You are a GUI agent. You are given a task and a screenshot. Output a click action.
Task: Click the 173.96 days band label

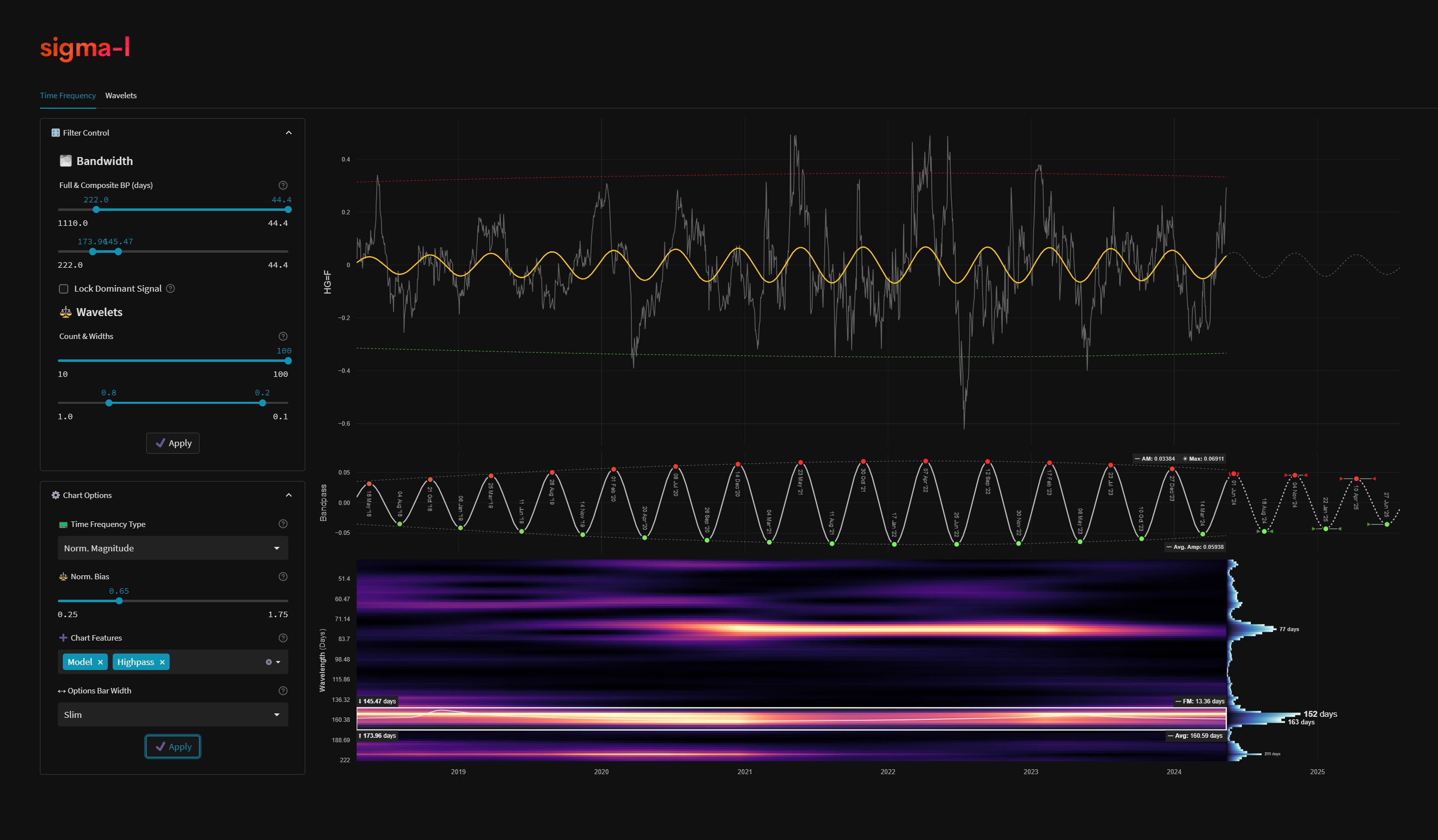378,736
